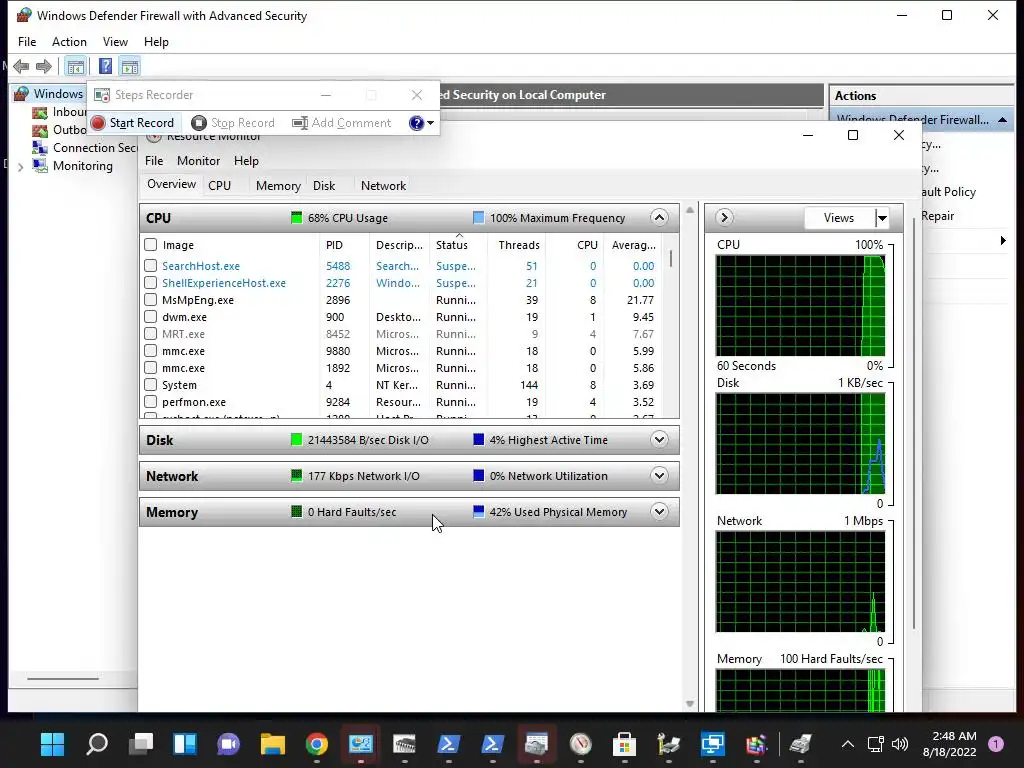Open Widgets from taskbar

click(185, 744)
